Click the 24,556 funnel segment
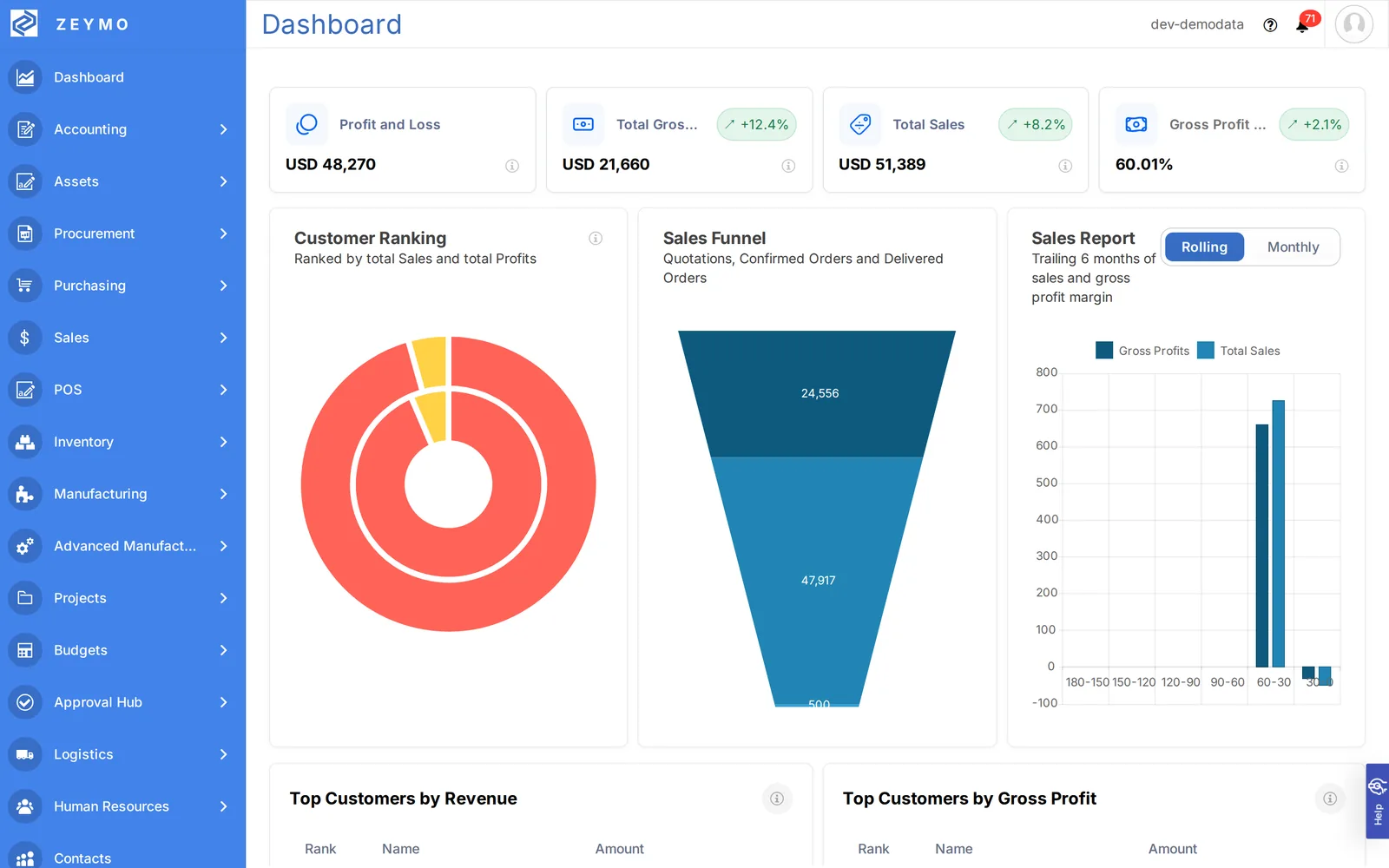The width and height of the screenshot is (1389, 868). (817, 393)
